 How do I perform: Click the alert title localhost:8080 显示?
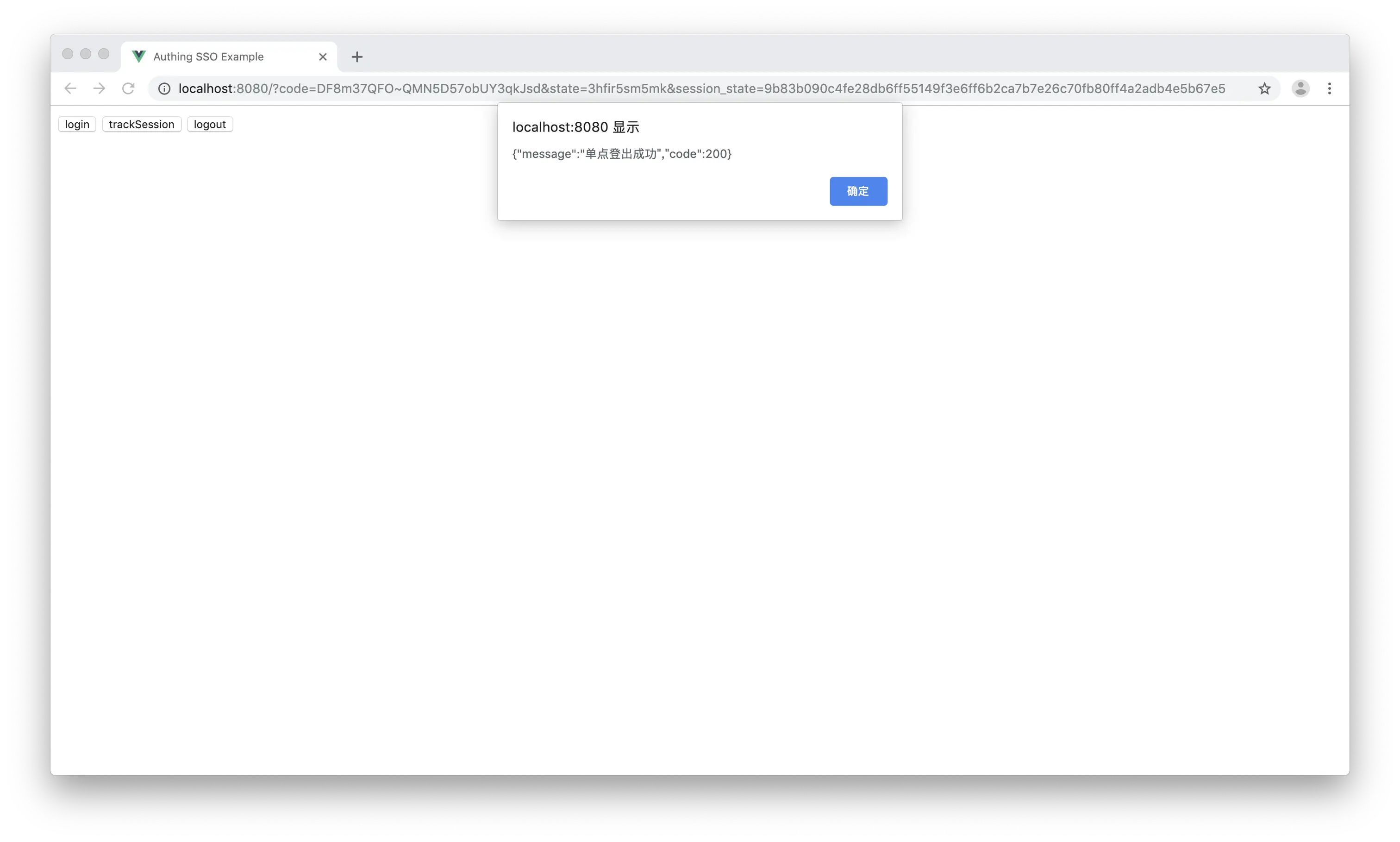pos(575,127)
